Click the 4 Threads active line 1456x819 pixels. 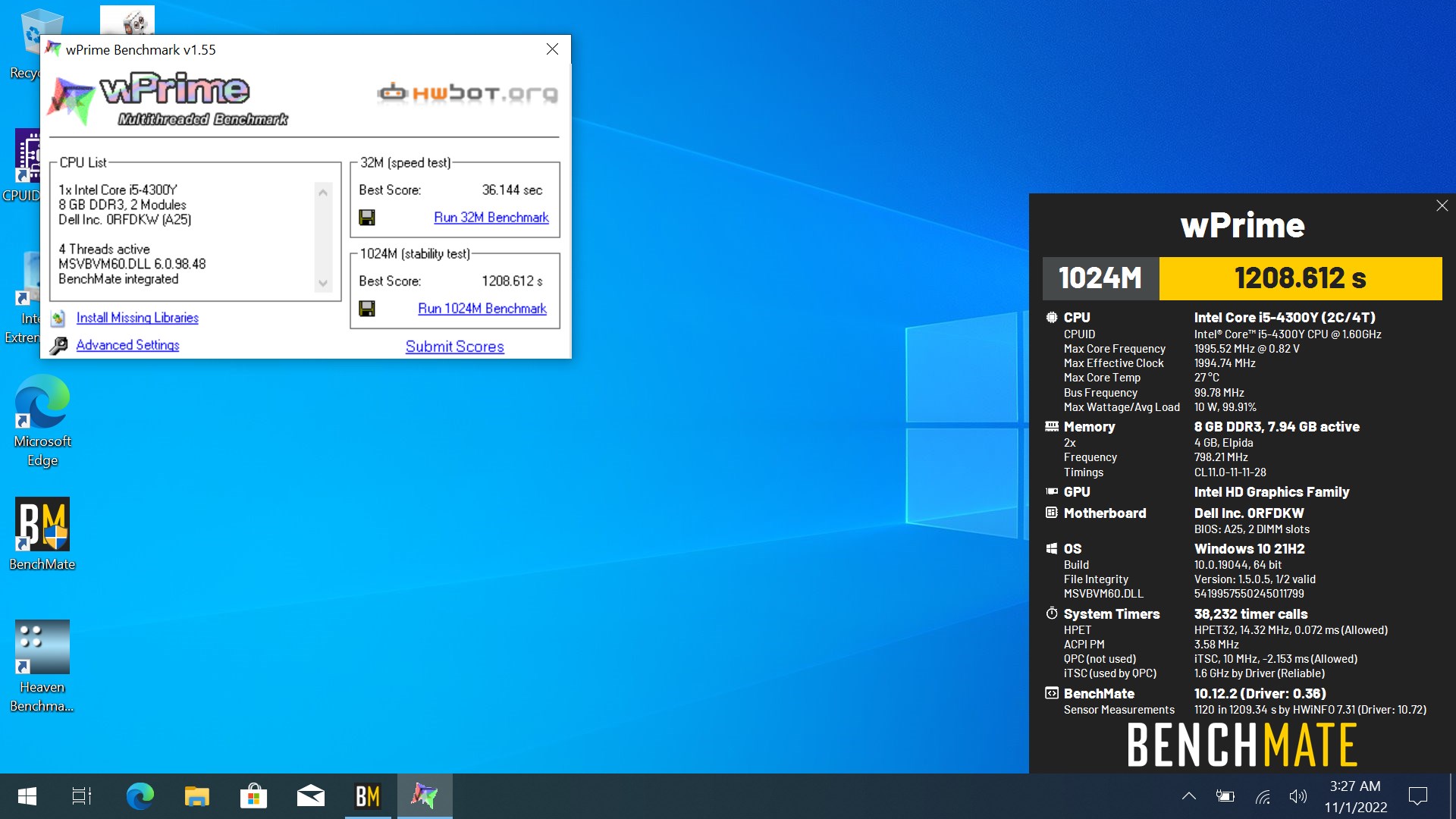tap(104, 249)
